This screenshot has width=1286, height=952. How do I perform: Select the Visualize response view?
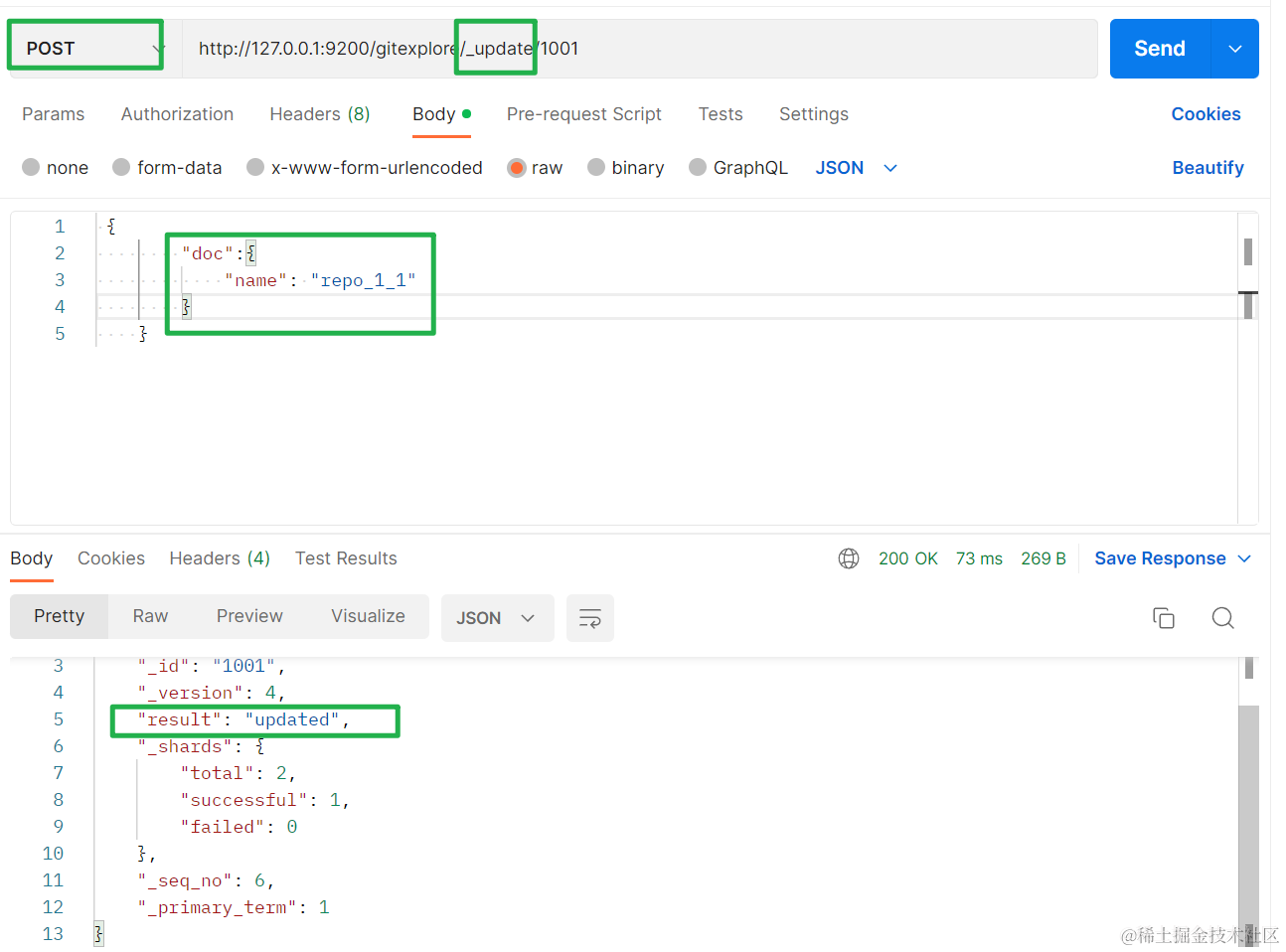tap(369, 616)
